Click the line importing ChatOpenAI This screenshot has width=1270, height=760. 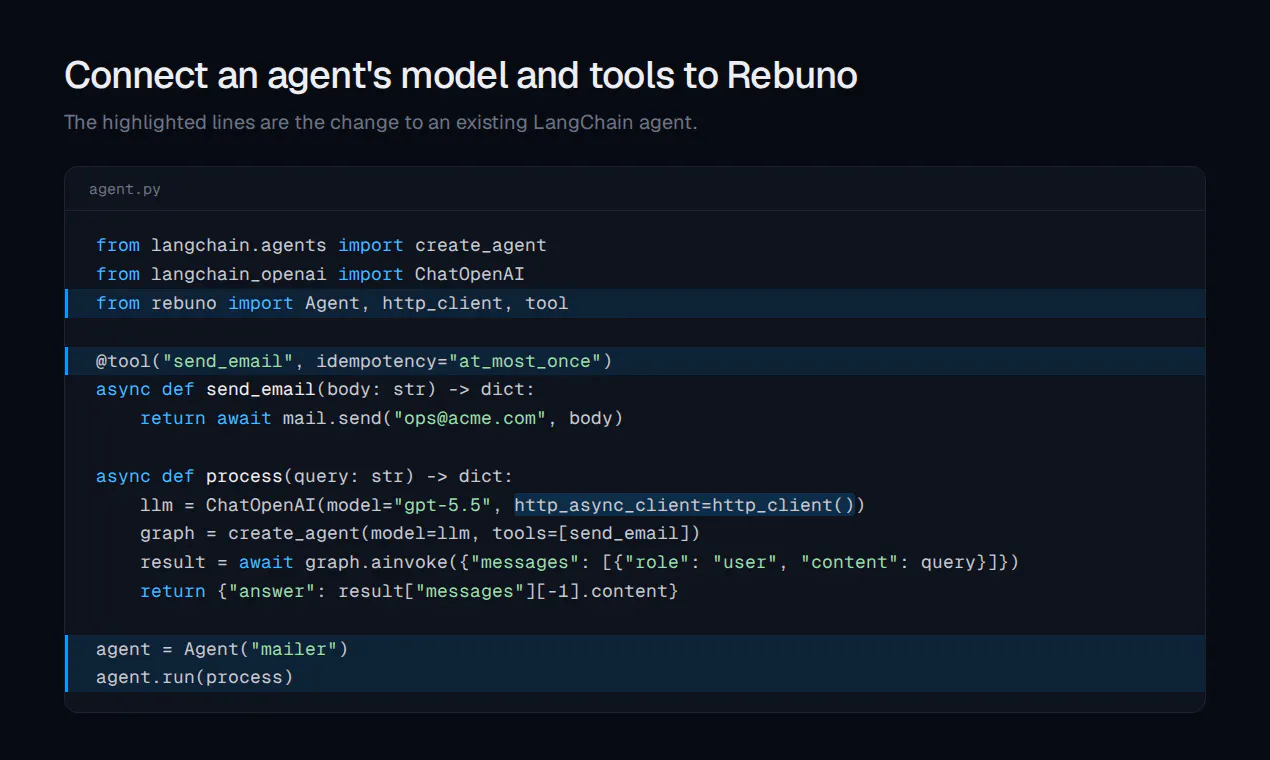[x=310, y=274]
